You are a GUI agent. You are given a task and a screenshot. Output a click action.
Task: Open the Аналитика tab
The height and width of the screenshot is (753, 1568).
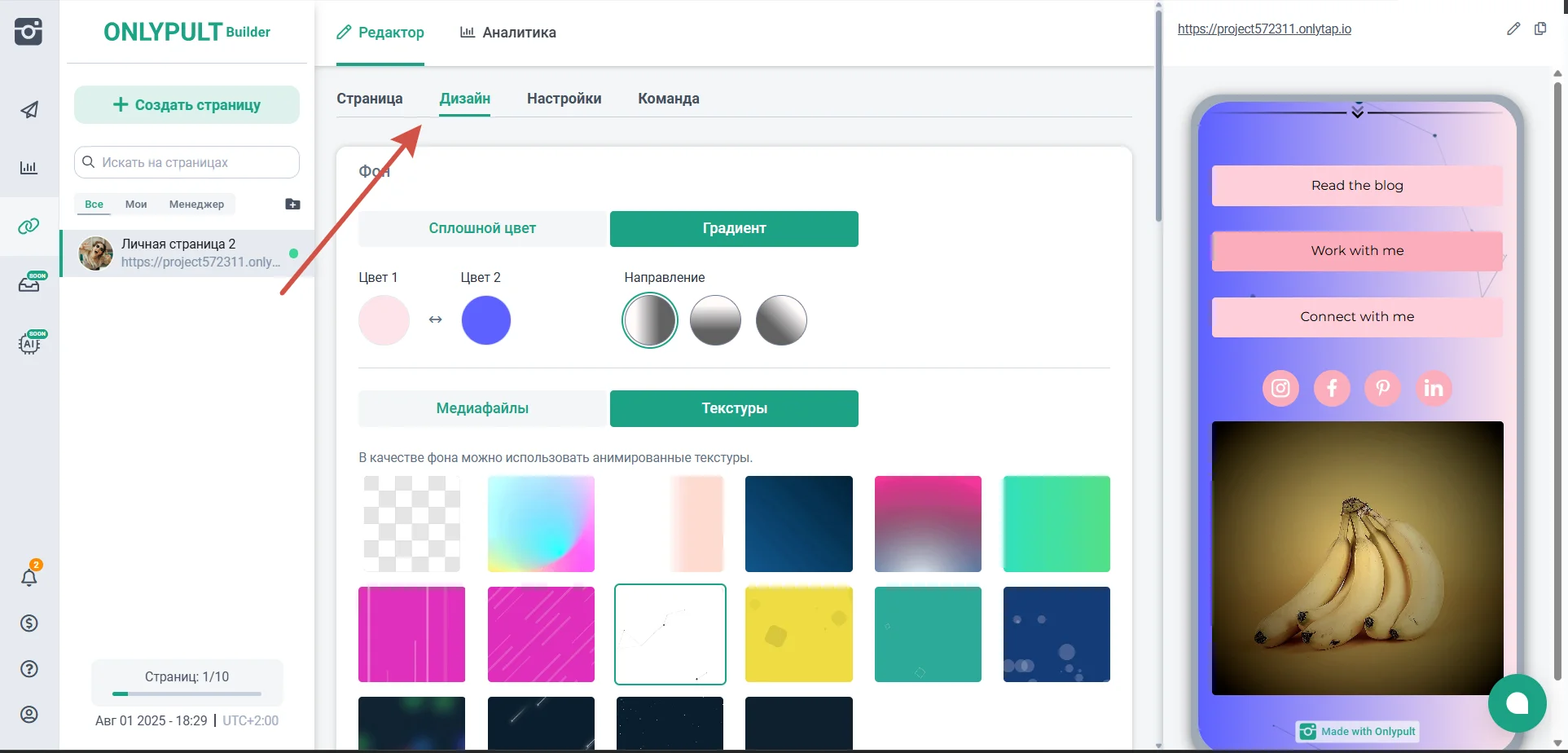[508, 33]
